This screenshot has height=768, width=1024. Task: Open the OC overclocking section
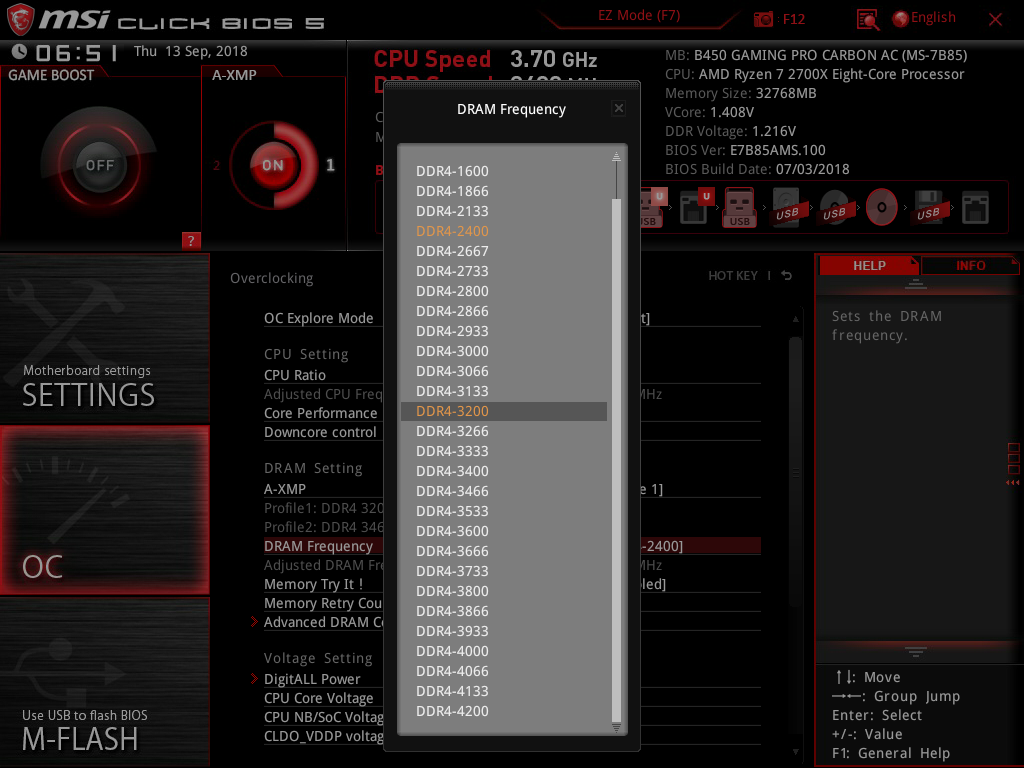pos(104,510)
